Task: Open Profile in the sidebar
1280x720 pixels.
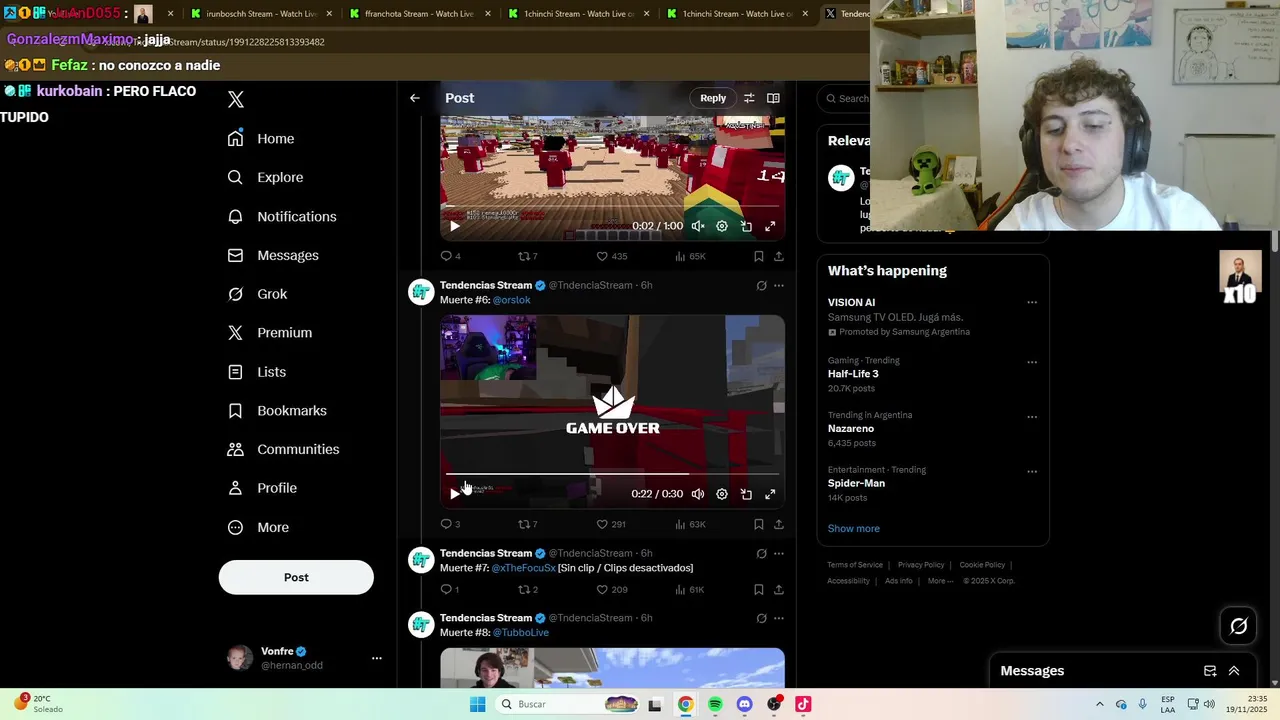Action: (262, 488)
